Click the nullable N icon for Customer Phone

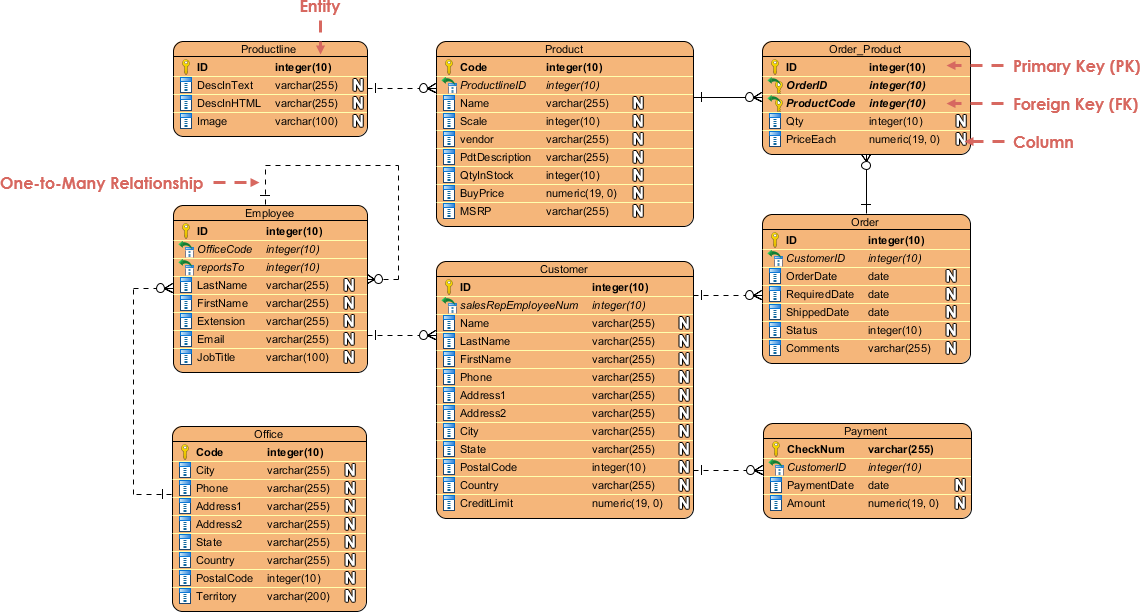(683, 377)
